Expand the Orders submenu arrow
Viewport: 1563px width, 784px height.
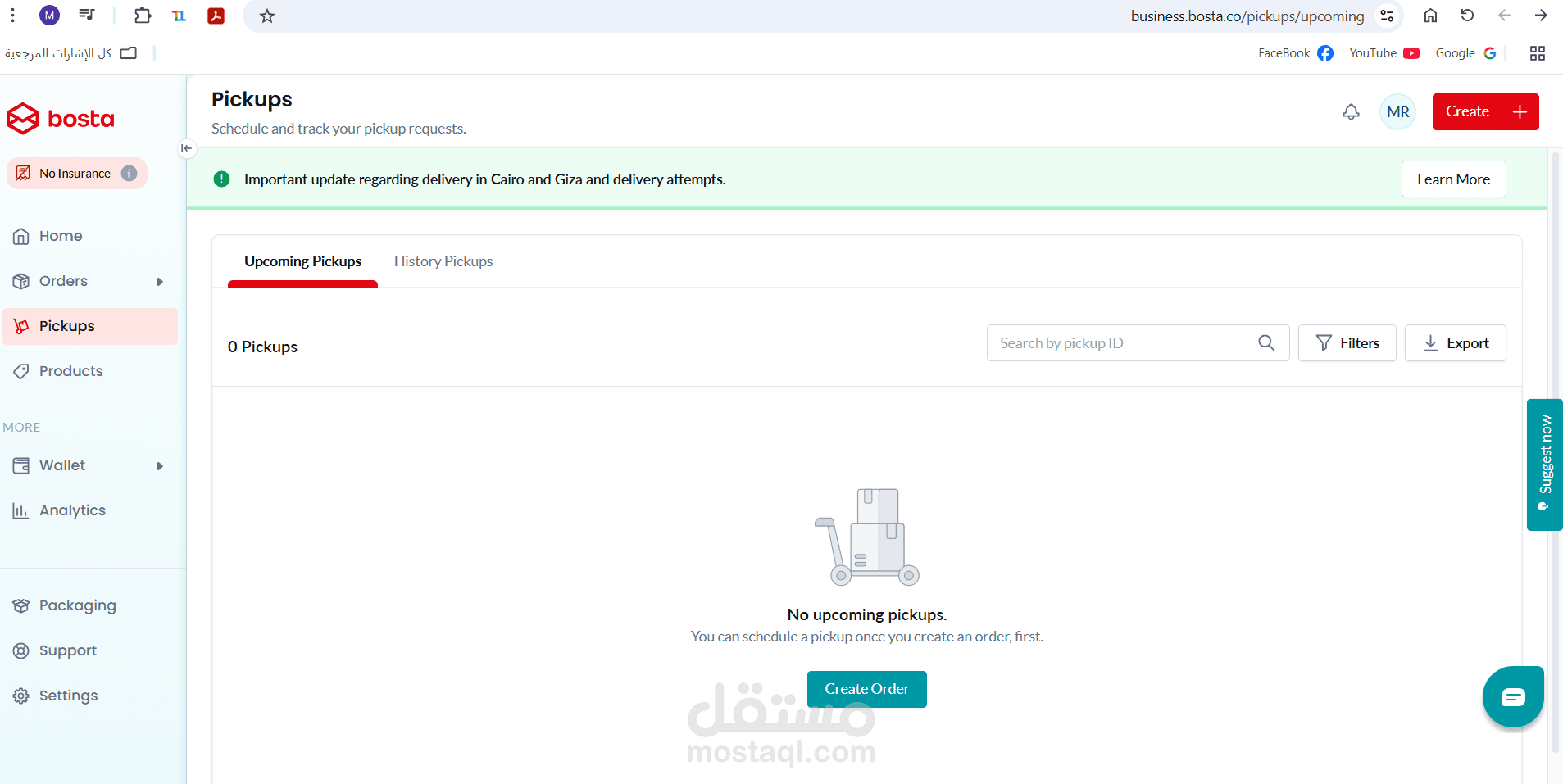tap(160, 281)
